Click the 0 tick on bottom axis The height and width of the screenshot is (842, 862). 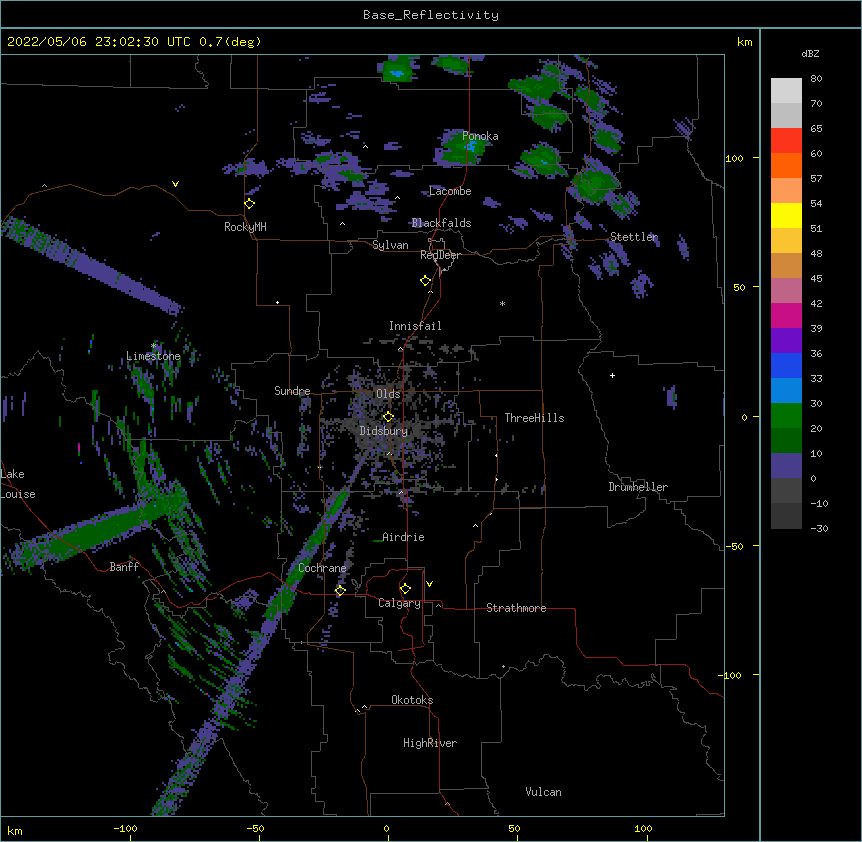[x=386, y=828]
